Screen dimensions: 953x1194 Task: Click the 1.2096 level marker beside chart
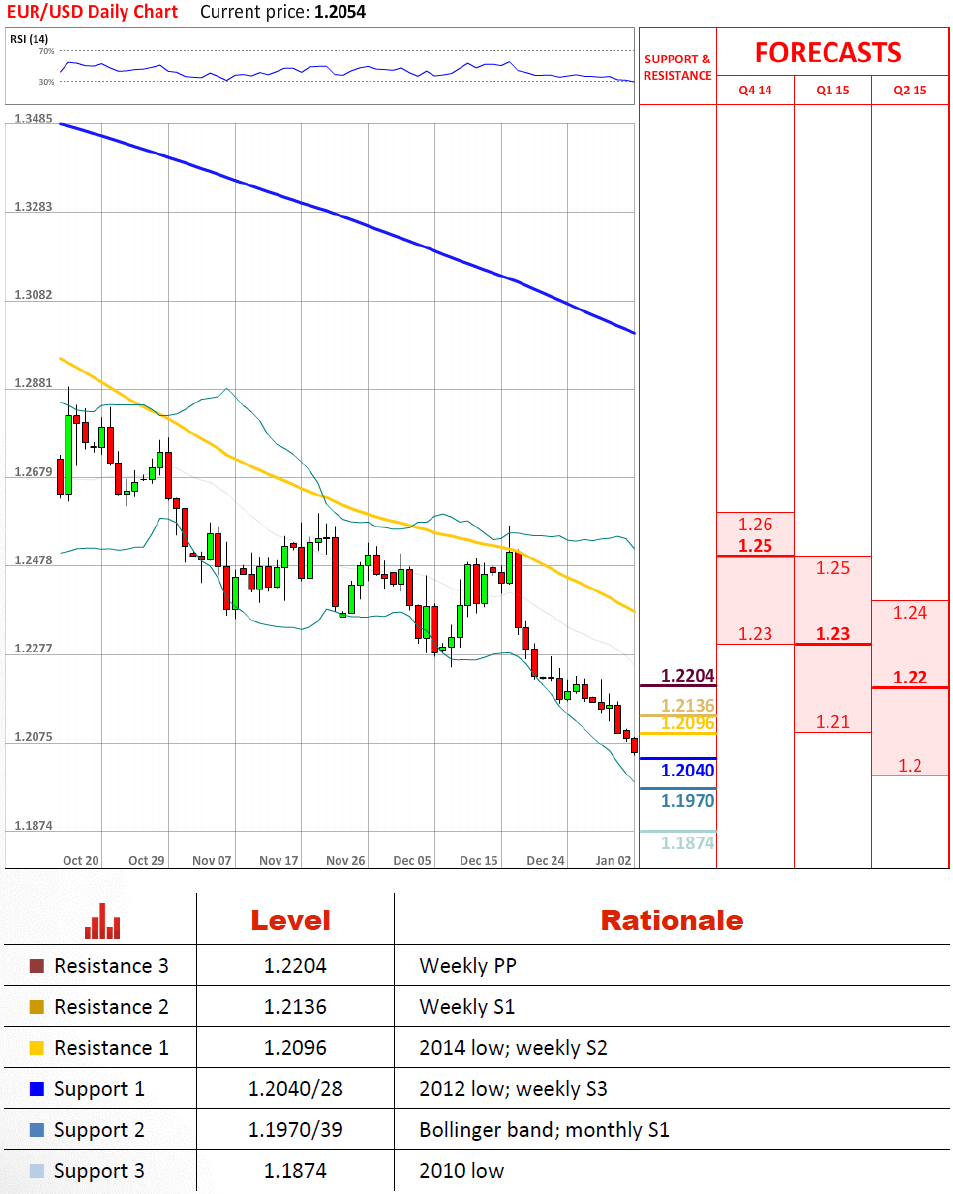coord(687,723)
